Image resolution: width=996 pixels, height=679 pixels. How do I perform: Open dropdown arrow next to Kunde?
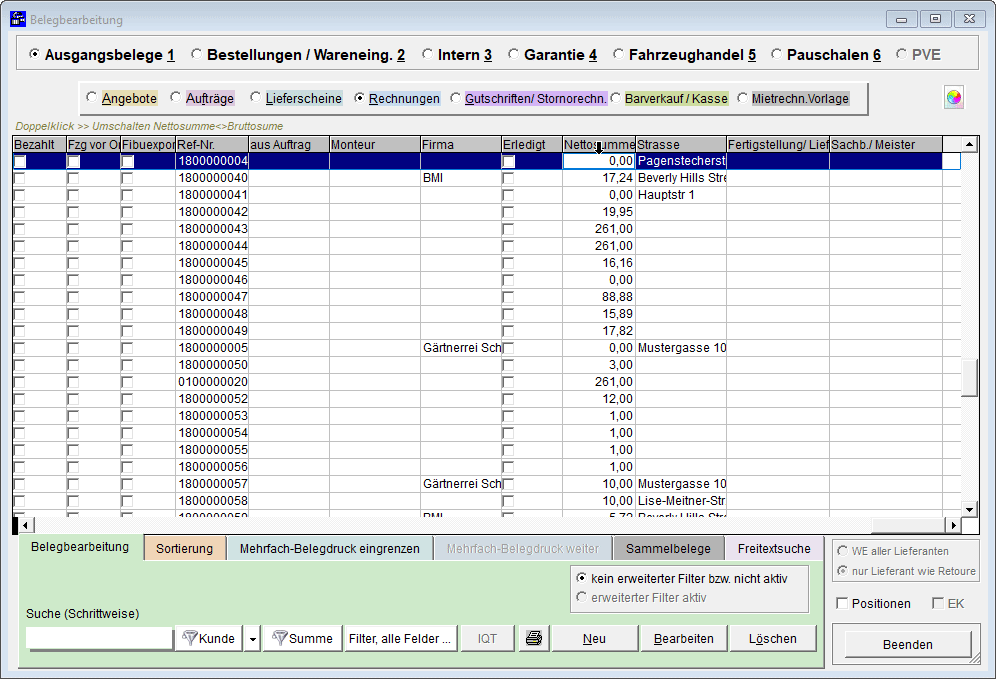[x=253, y=638]
